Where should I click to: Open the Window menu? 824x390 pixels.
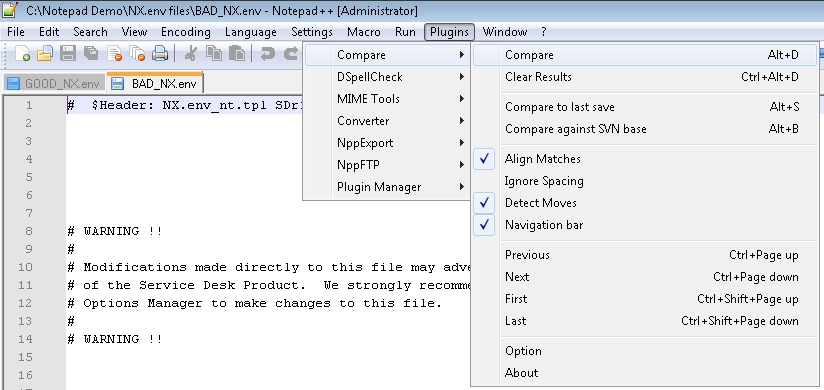tap(505, 32)
